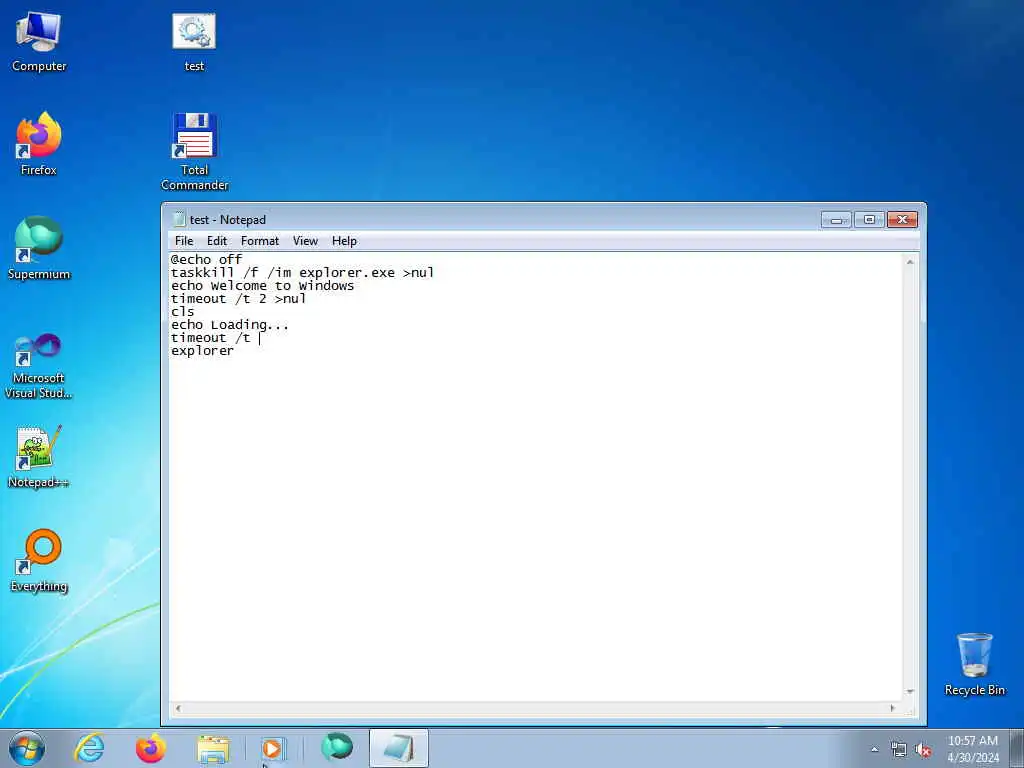Place cursor in 'echo Loading...' line
Viewport: 1024px width, 768px height.
point(229,325)
